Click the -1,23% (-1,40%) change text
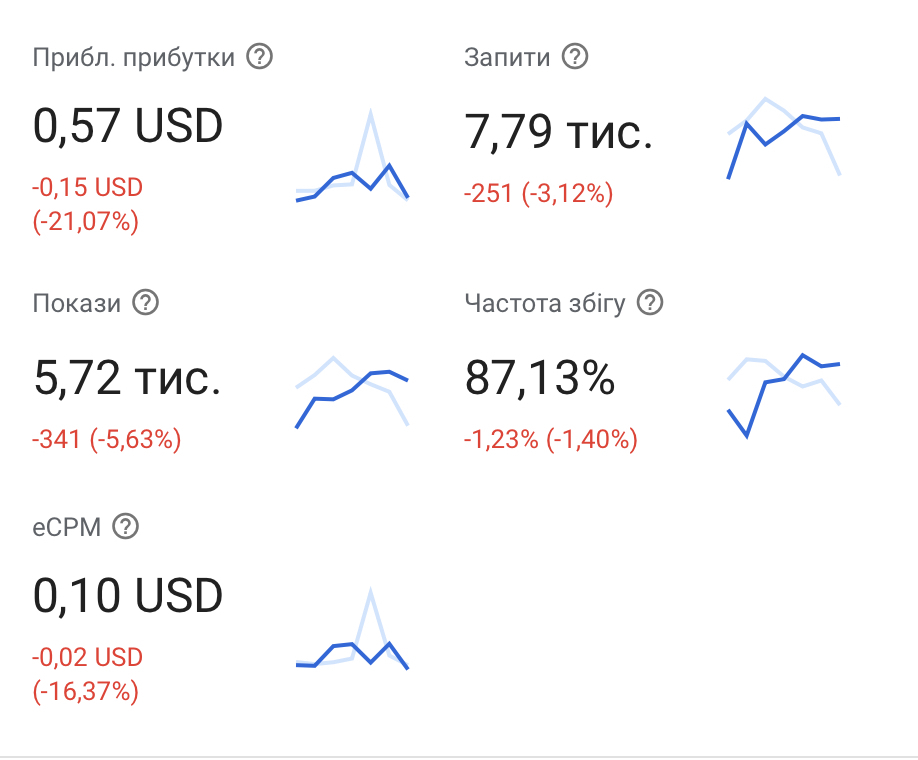This screenshot has height=760, width=918. click(550, 439)
